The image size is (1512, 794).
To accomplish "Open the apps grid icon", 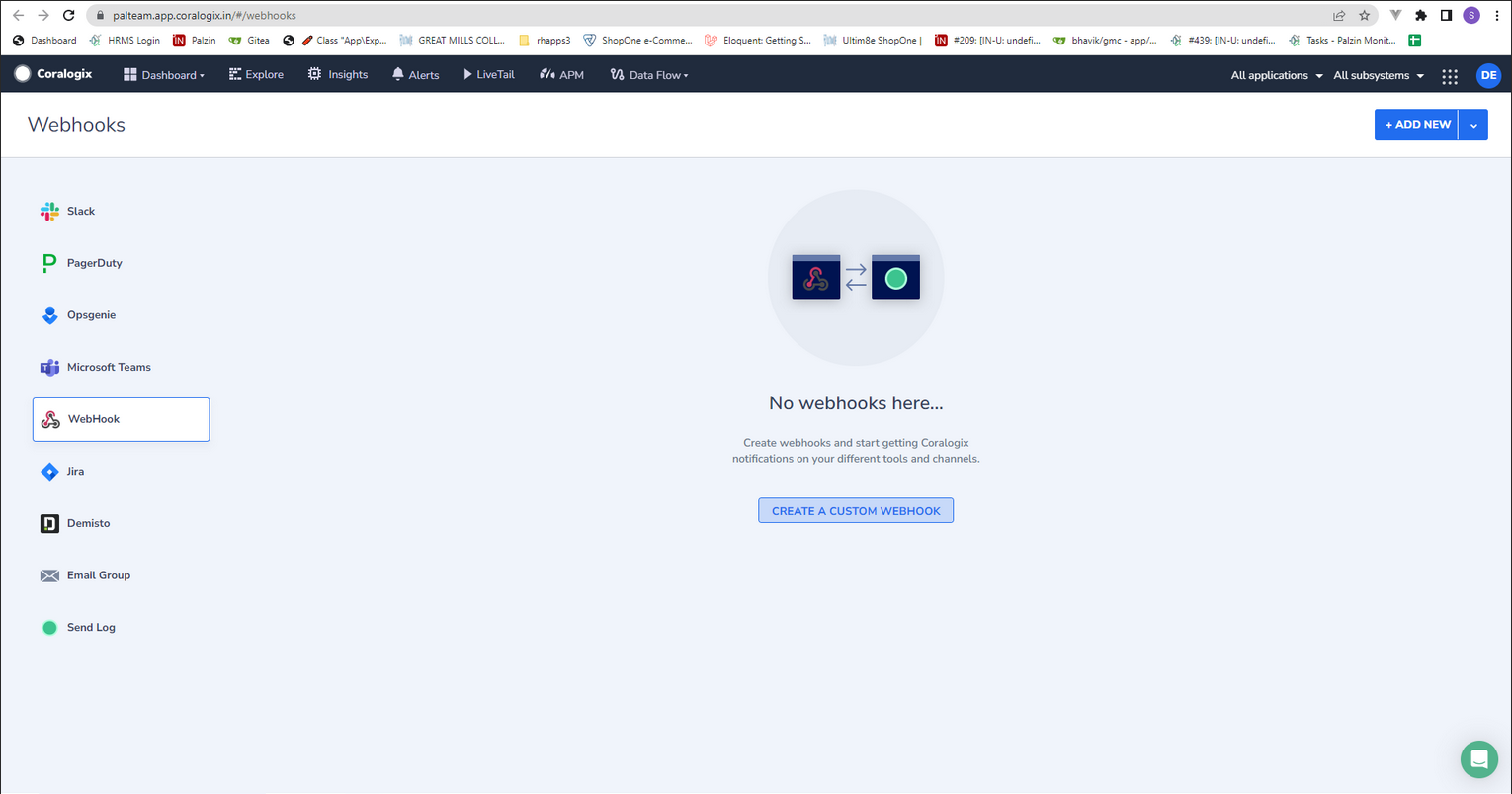I will [x=1450, y=76].
